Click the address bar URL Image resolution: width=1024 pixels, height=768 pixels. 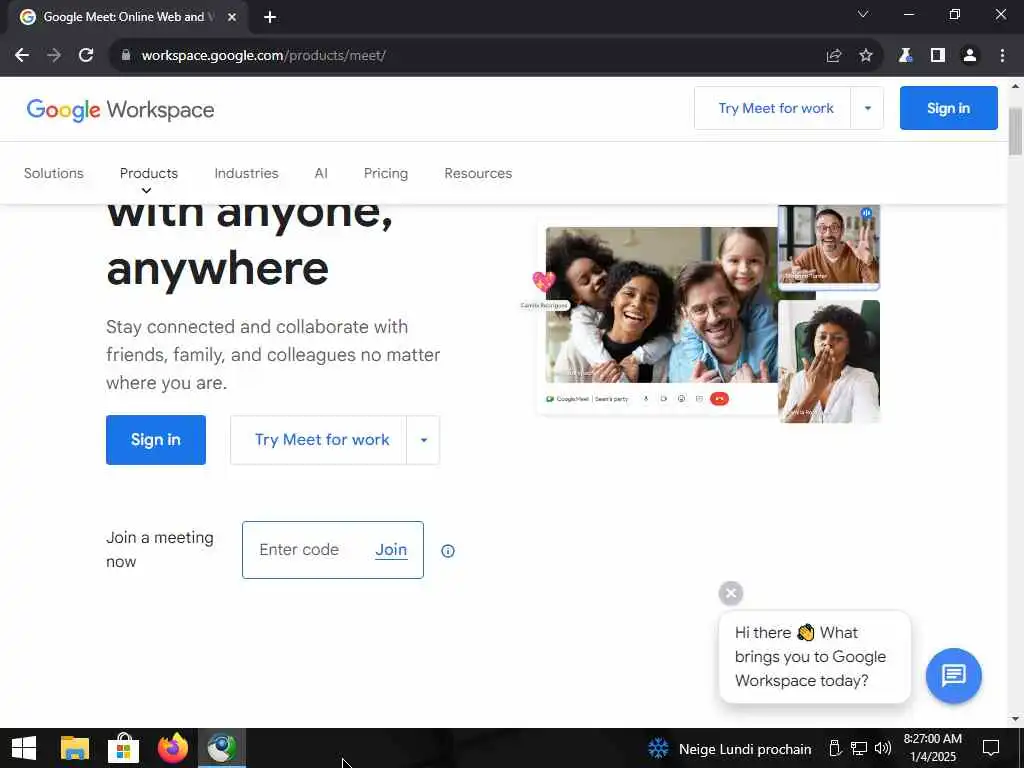[263, 56]
